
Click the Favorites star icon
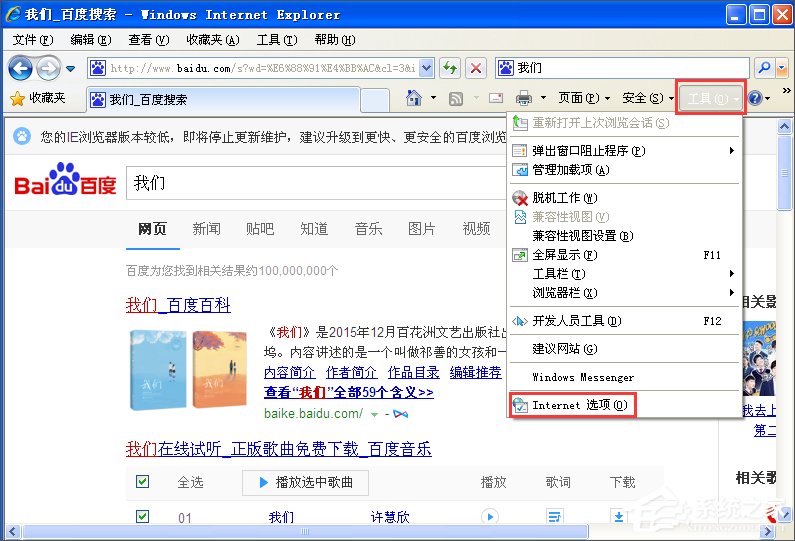pyautogui.click(x=17, y=98)
